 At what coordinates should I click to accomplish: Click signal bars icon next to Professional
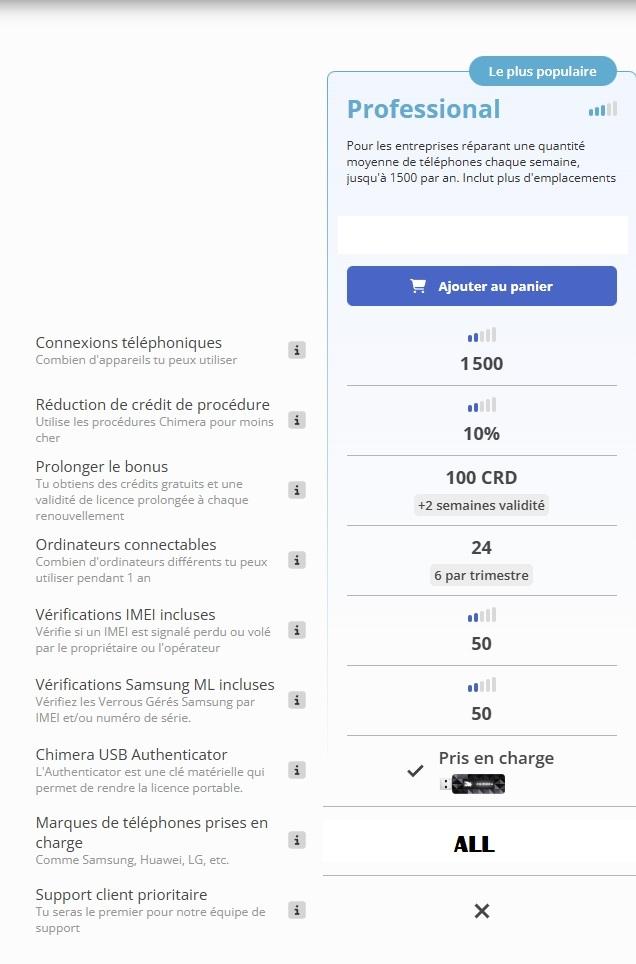(x=603, y=109)
